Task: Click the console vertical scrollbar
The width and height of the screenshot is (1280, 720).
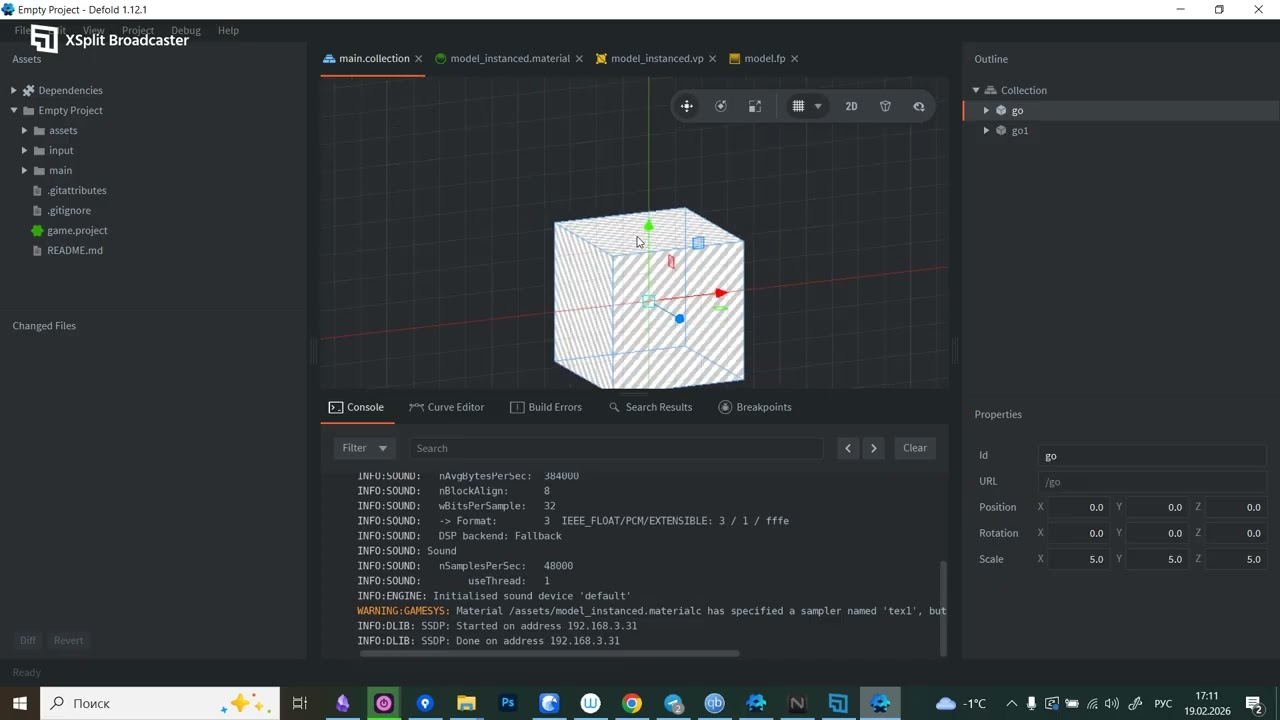Action: click(x=943, y=608)
